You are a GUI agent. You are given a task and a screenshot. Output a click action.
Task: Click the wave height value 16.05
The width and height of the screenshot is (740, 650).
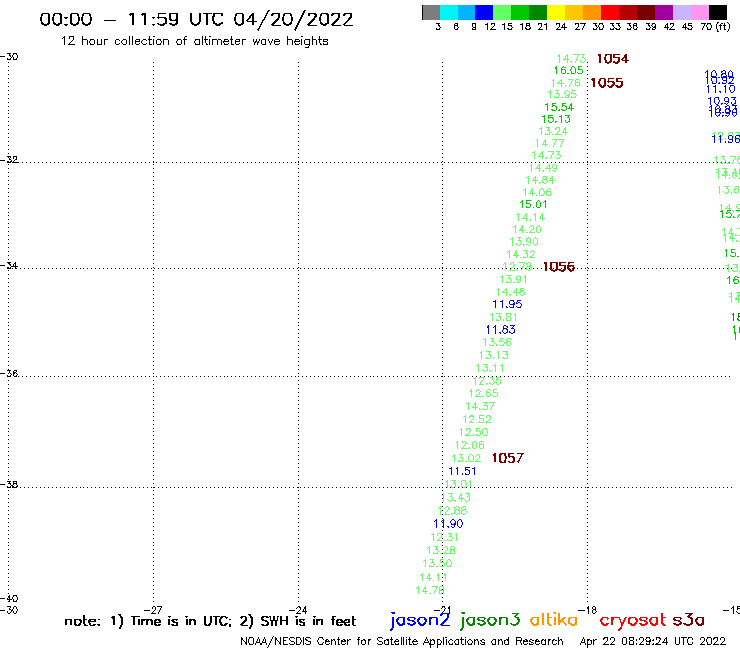569,71
